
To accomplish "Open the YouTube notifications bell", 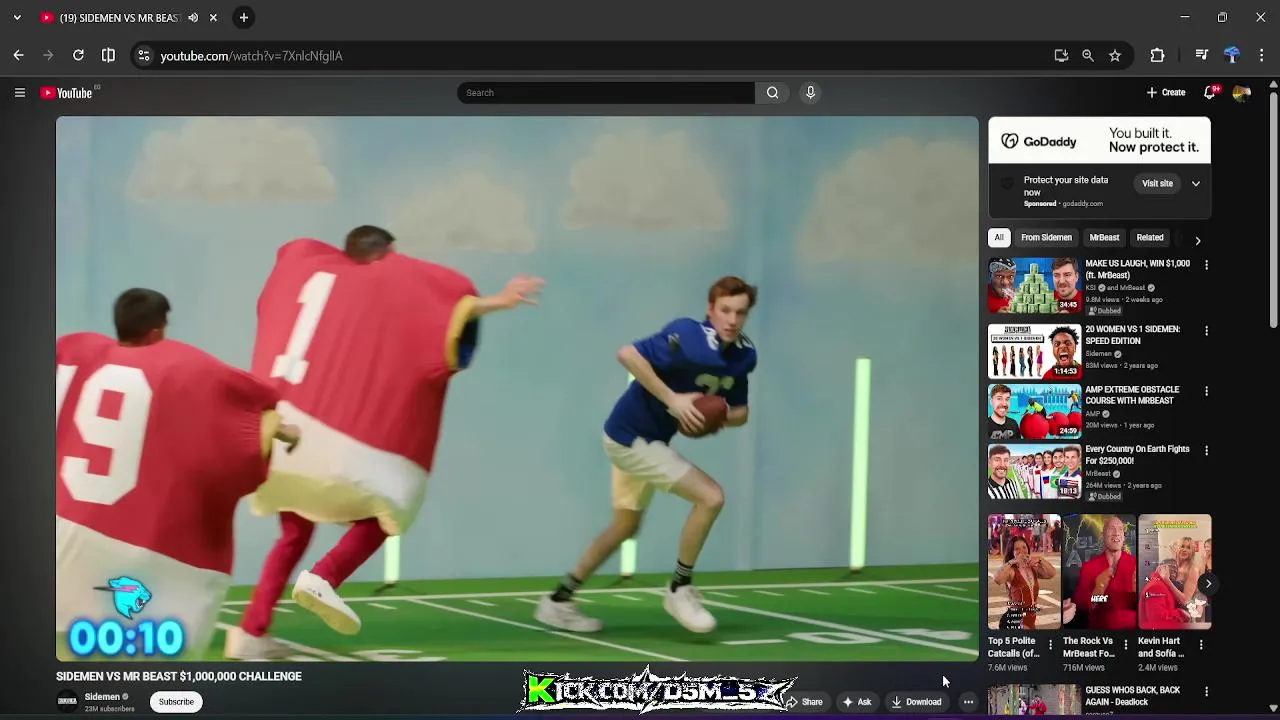I will [x=1210, y=93].
